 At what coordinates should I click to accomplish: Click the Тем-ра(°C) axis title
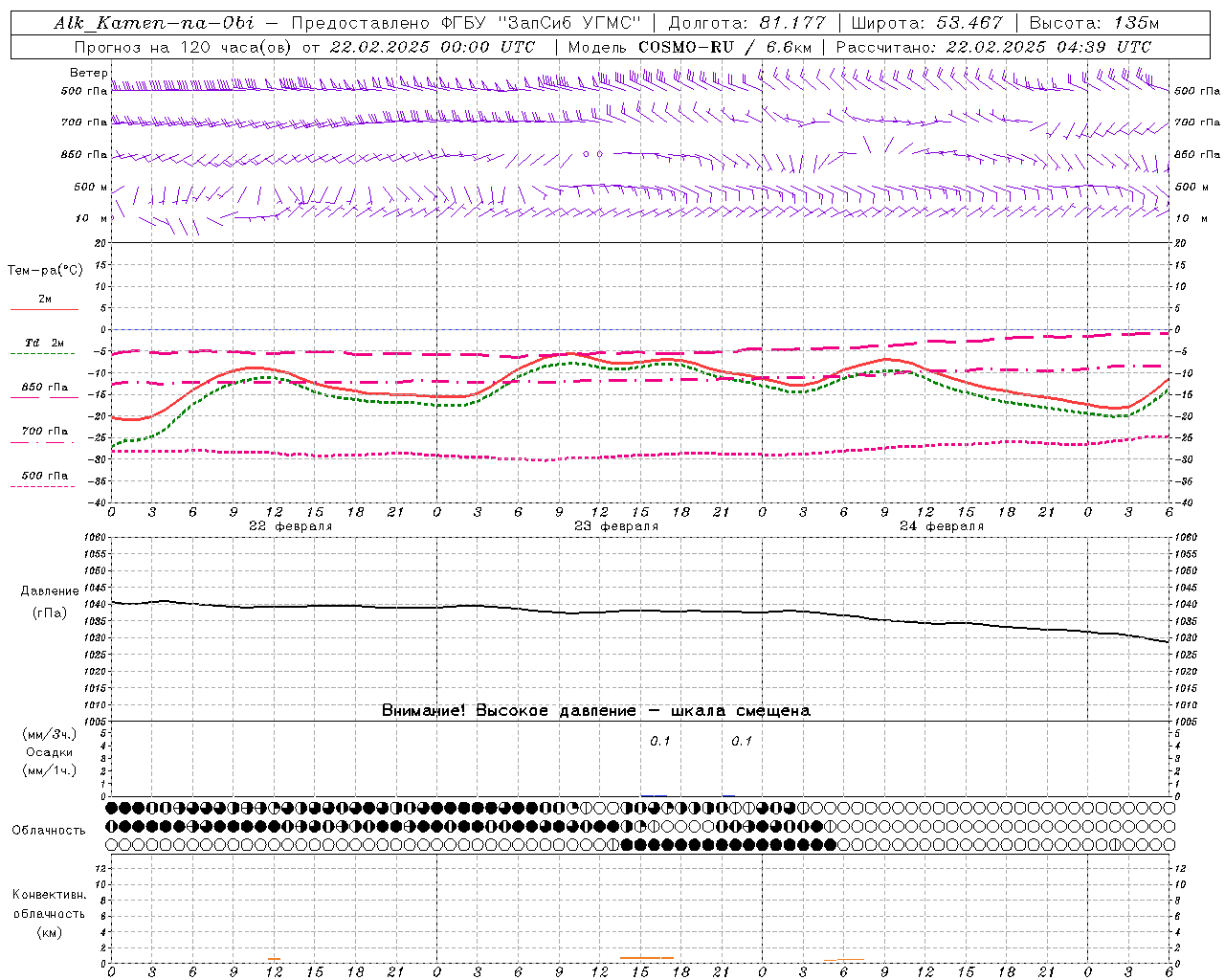pyautogui.click(x=45, y=271)
